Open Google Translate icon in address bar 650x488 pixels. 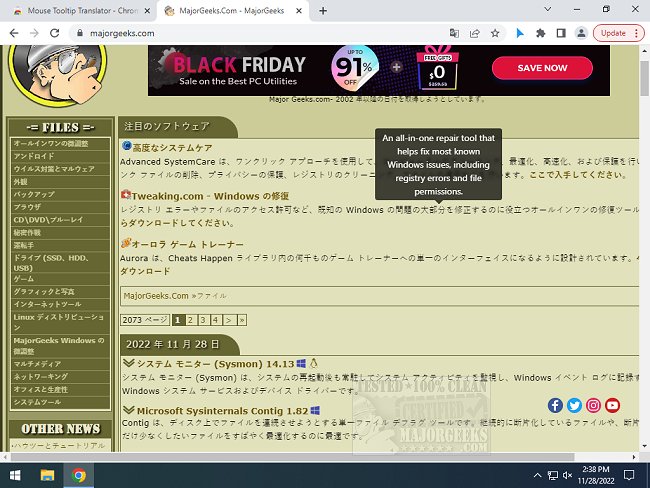pos(454,33)
